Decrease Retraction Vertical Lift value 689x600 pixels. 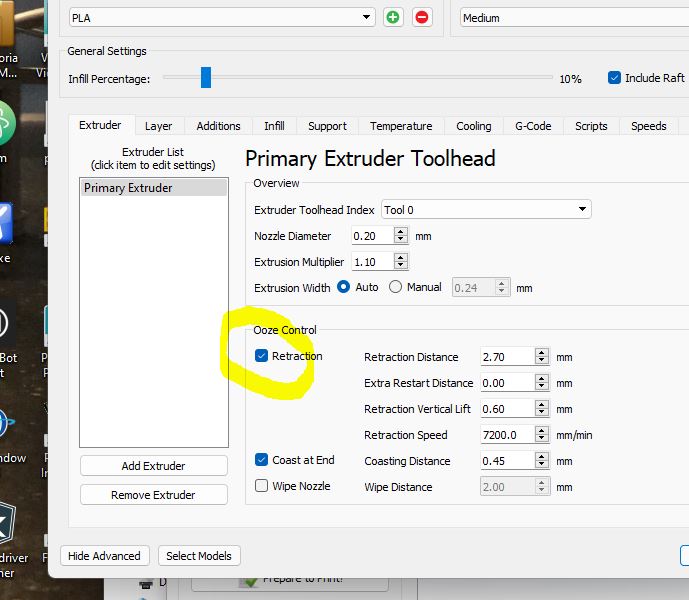pos(542,413)
